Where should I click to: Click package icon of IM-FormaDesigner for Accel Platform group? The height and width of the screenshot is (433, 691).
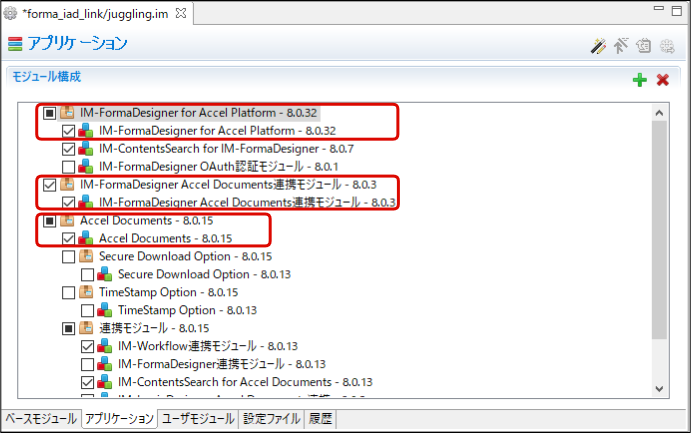[67, 112]
